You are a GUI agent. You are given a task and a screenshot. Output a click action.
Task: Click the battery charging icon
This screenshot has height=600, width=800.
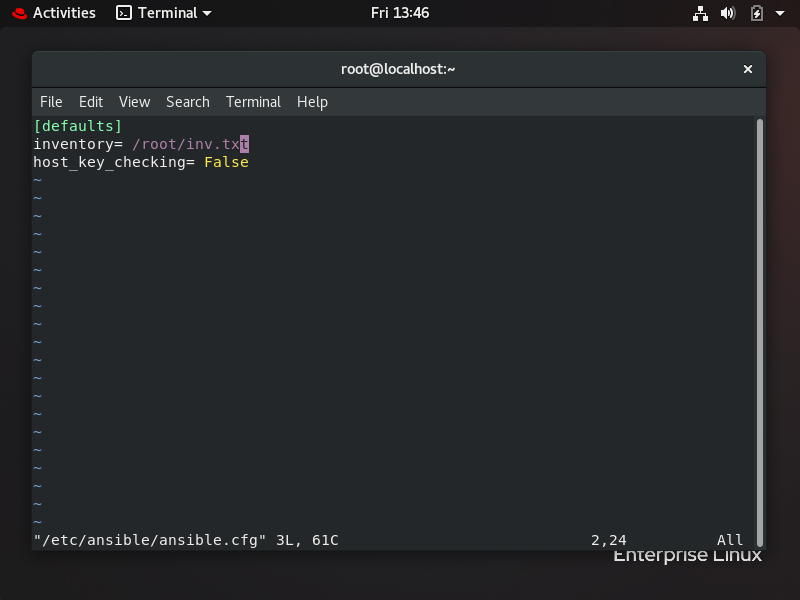pos(757,13)
